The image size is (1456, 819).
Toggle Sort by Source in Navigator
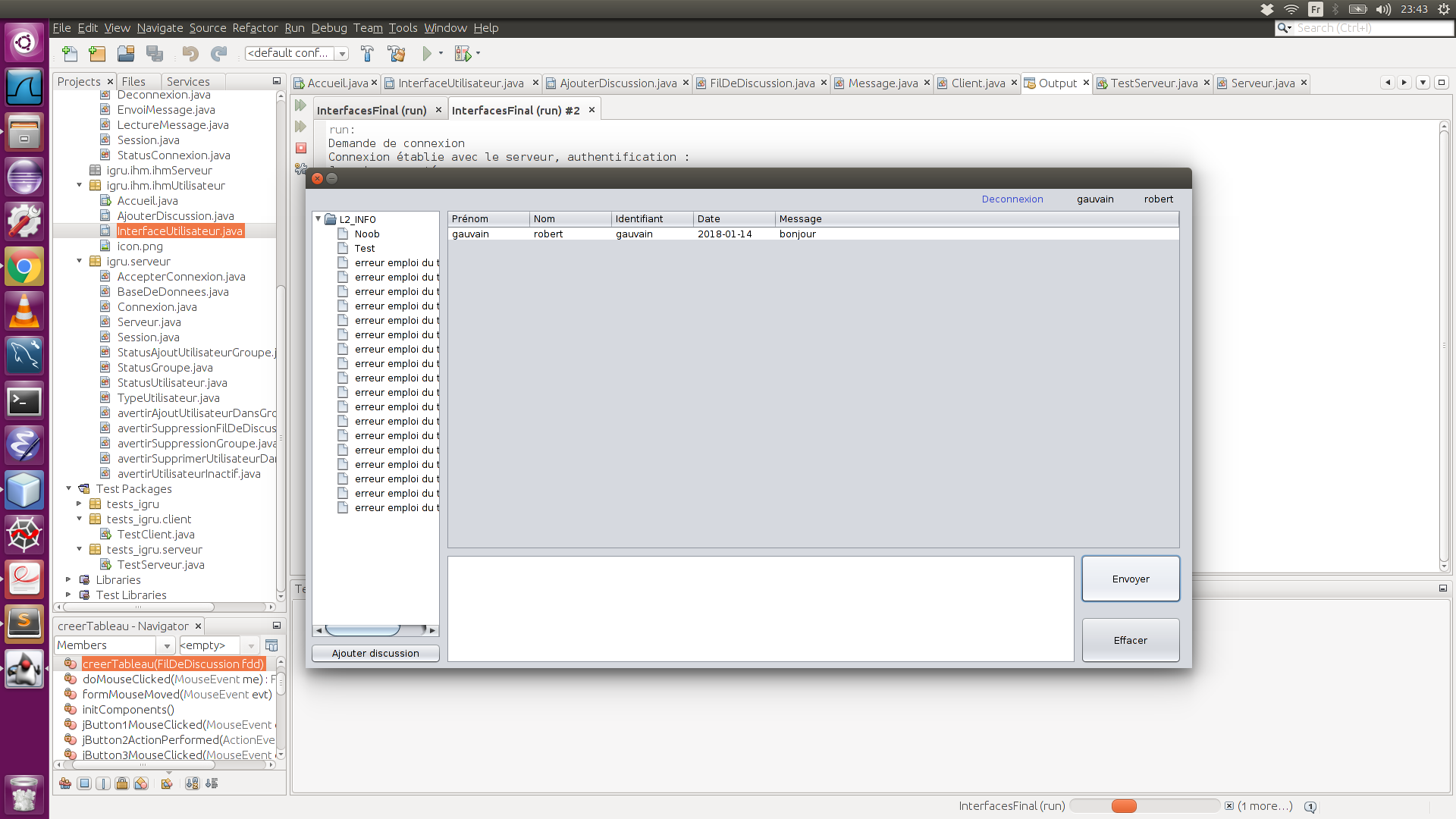tap(212, 783)
